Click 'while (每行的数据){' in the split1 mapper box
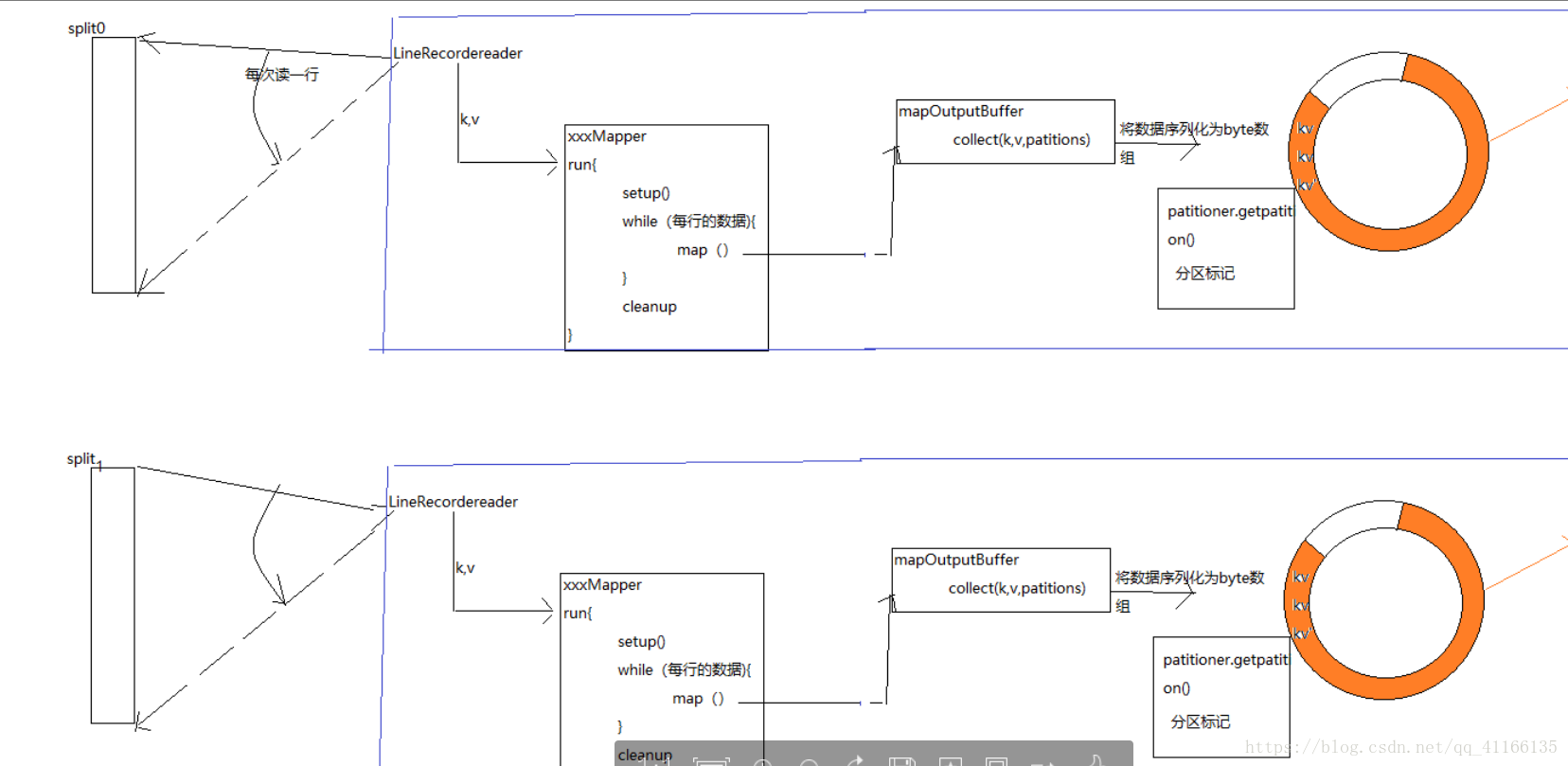1568x766 pixels. pyautogui.click(x=684, y=670)
